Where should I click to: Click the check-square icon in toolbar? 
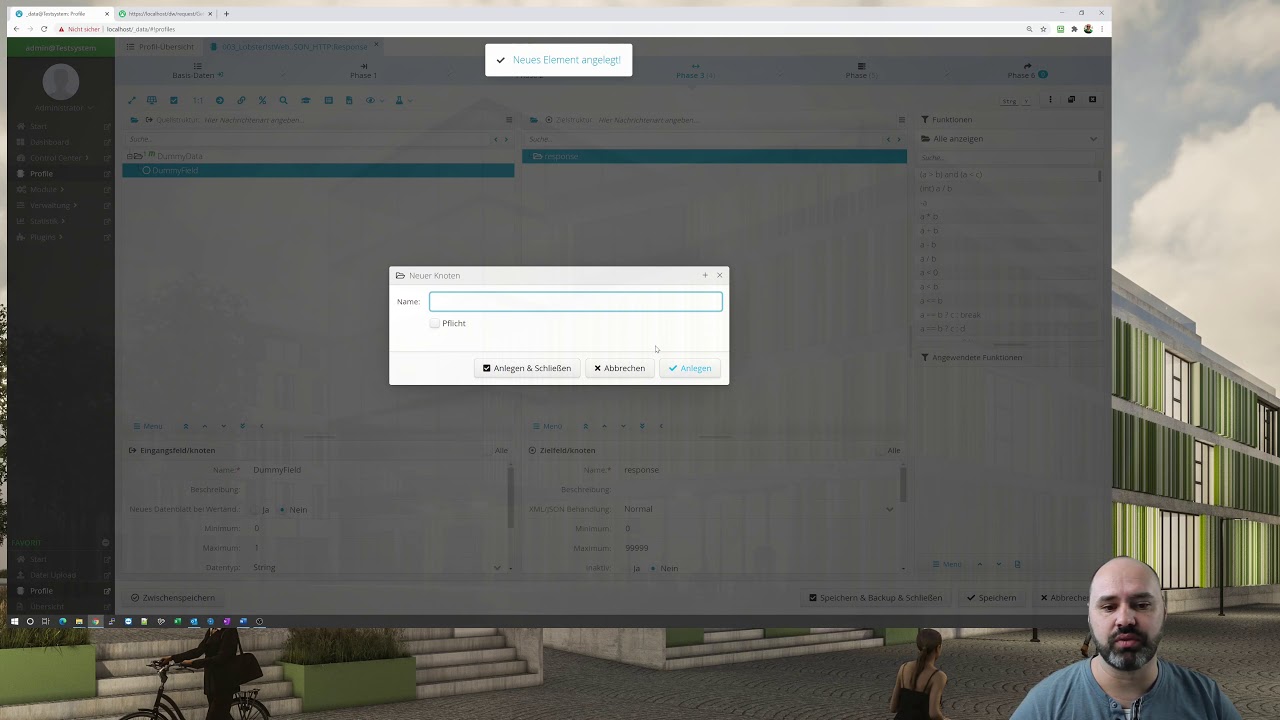click(173, 100)
